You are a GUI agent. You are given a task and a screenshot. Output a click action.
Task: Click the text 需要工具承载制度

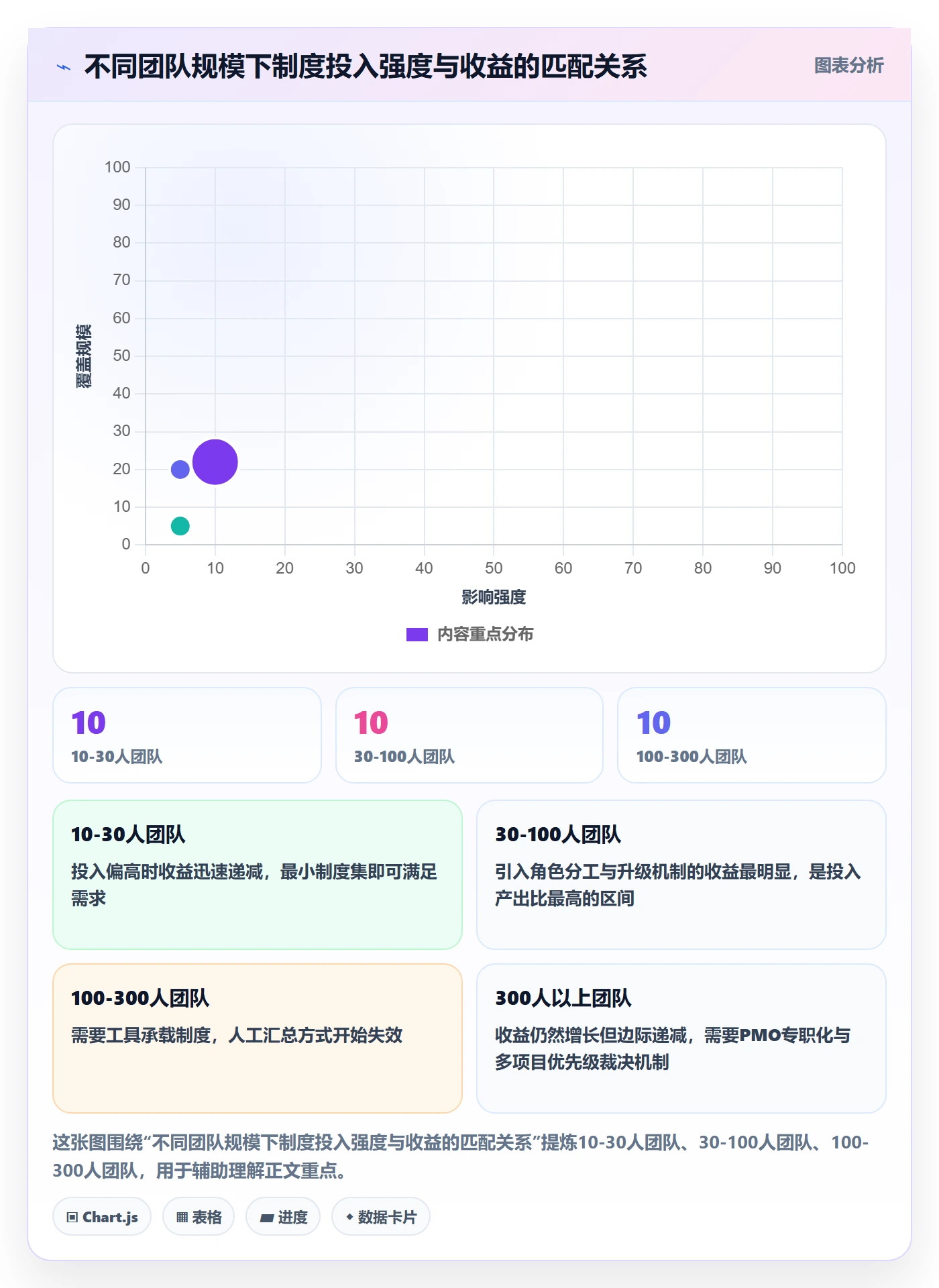pos(141,1036)
